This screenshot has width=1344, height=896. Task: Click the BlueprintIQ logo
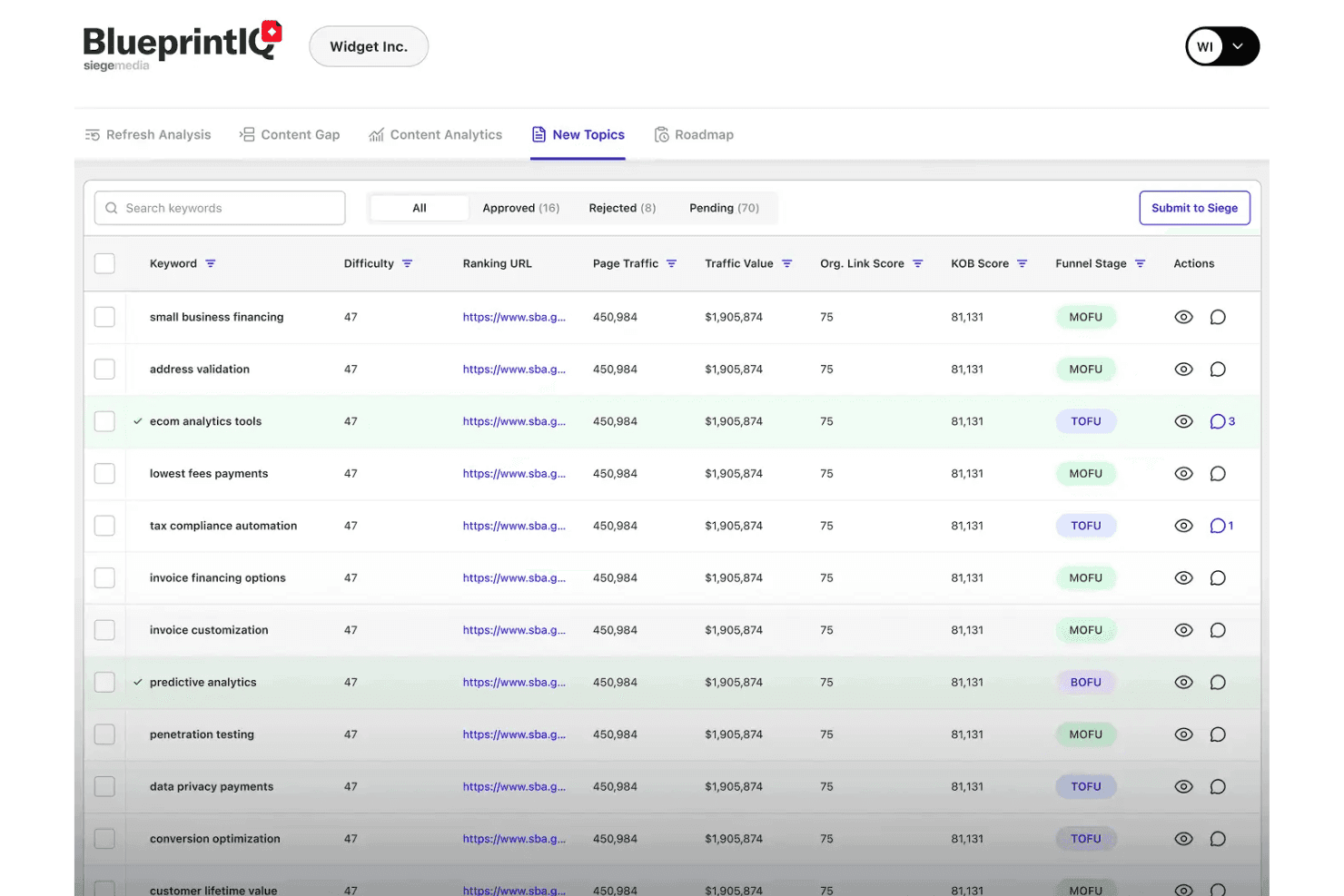[x=183, y=45]
